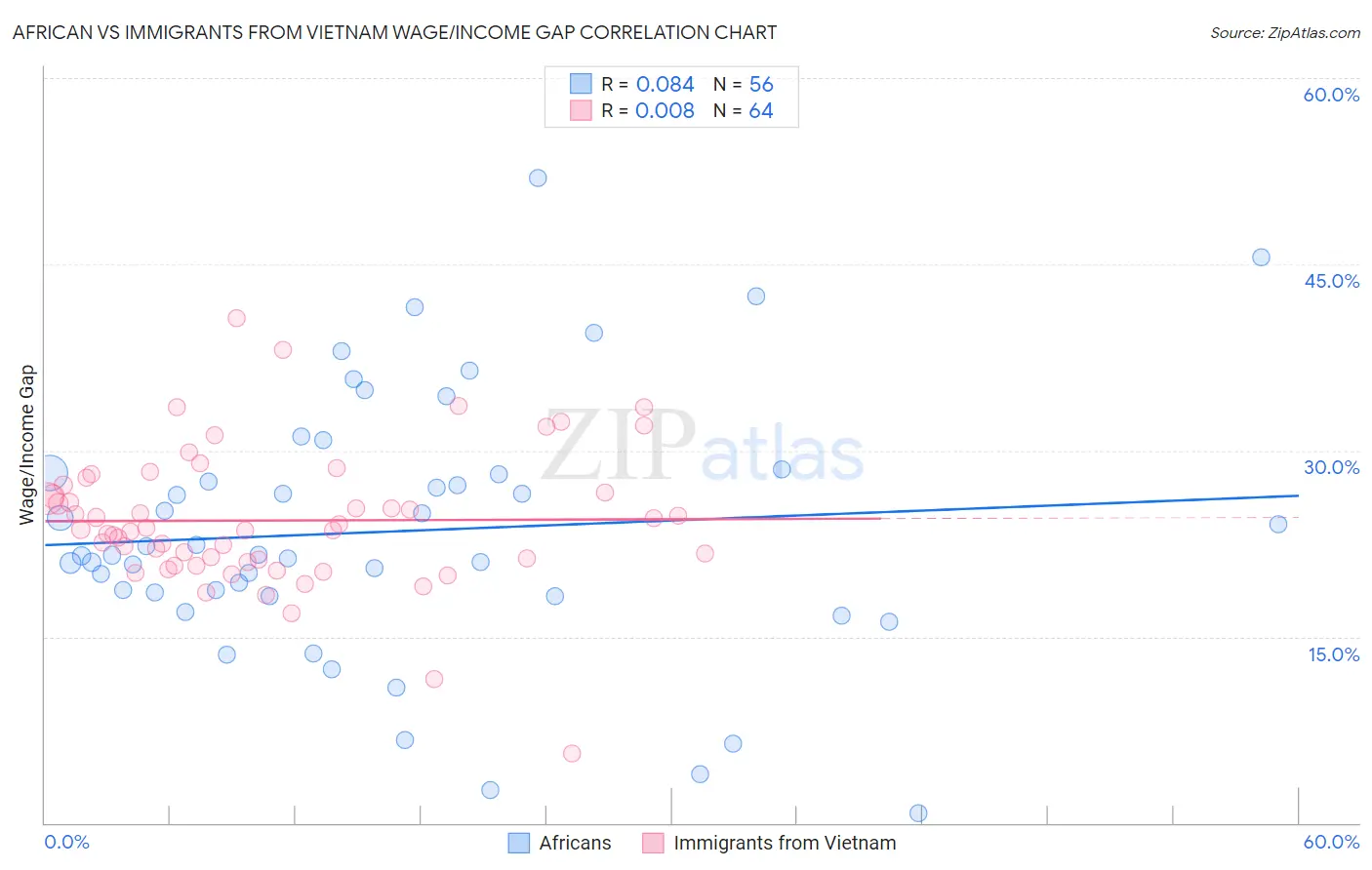Click the pink Immigrants from Vietnam legend swatch
This screenshot has width=1372, height=870.
(653, 843)
